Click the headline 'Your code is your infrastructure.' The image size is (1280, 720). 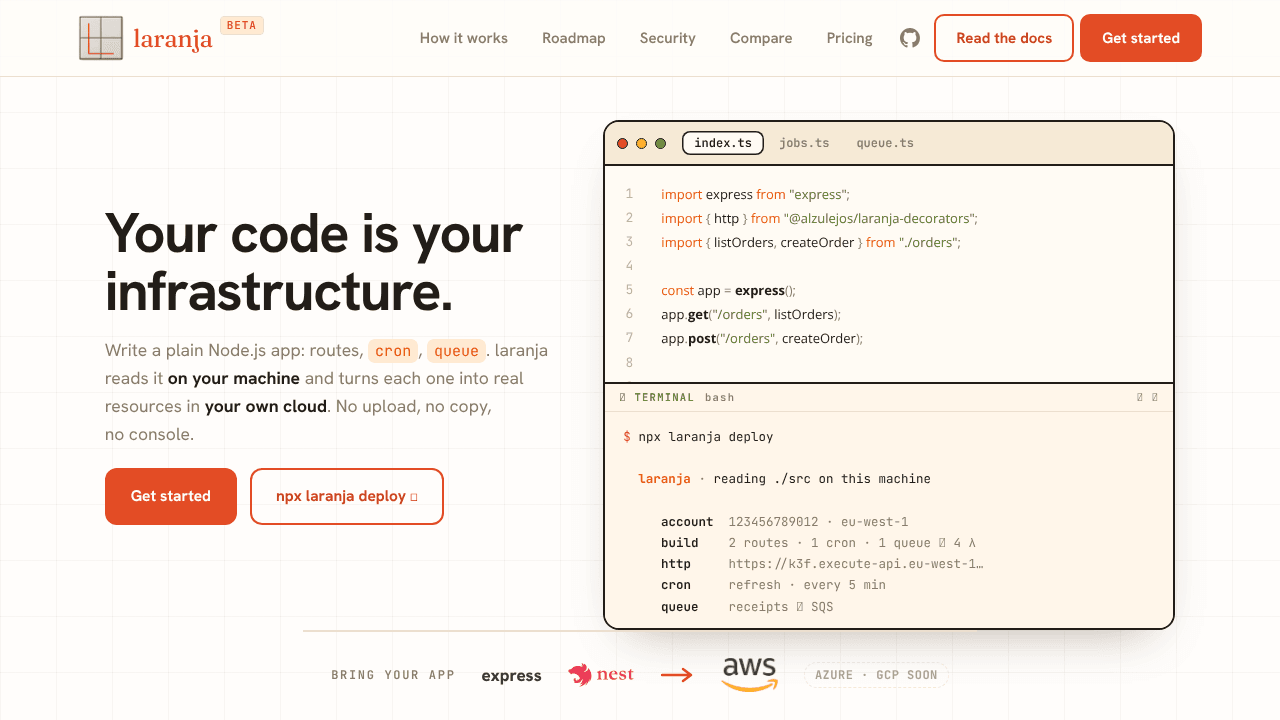click(314, 262)
